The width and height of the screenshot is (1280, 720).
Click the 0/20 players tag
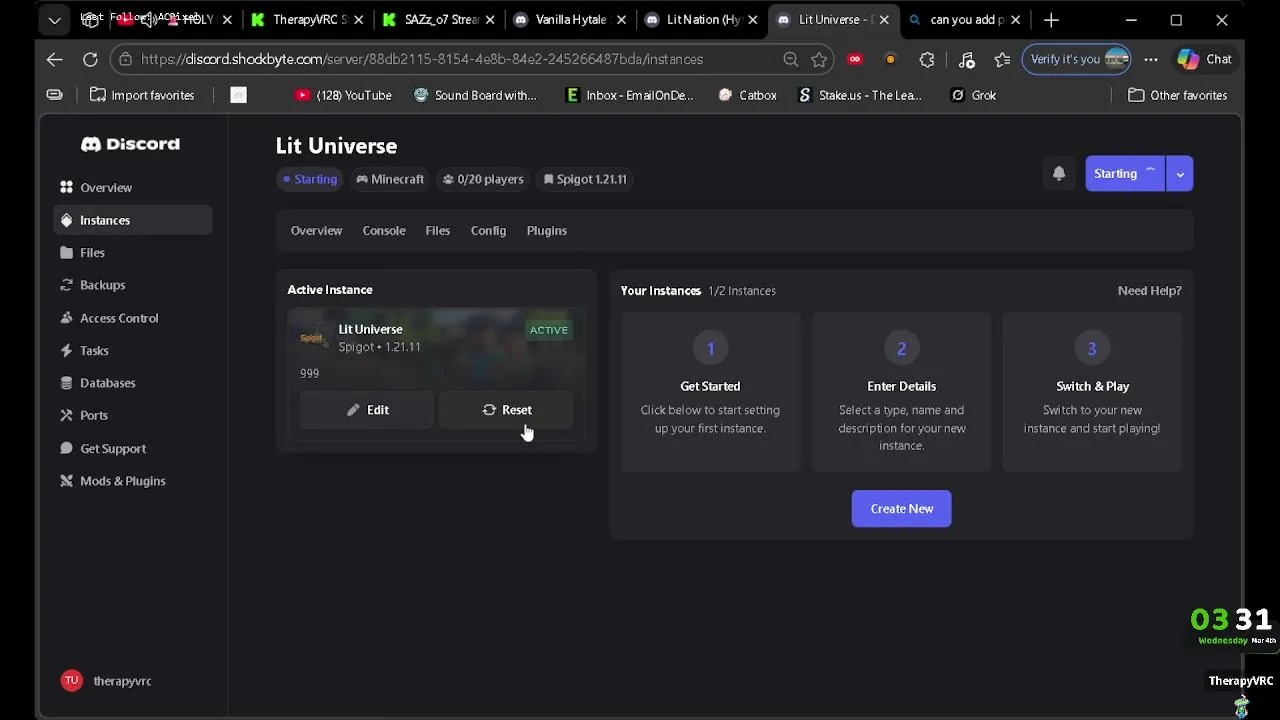click(482, 179)
